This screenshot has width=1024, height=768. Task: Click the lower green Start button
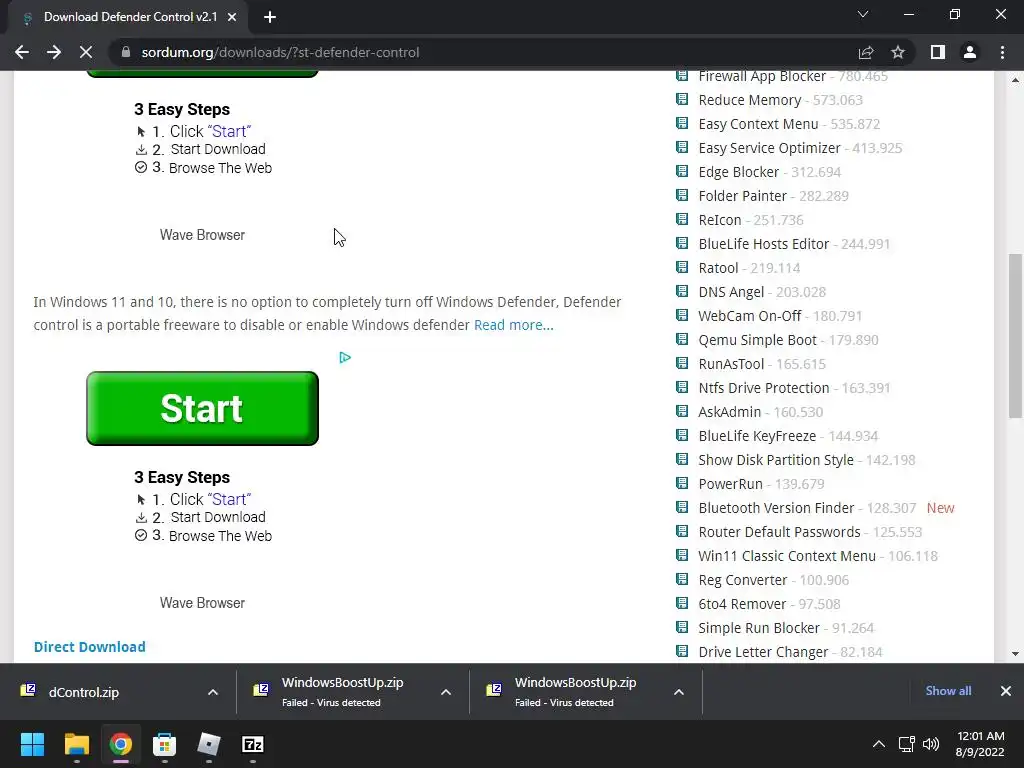click(202, 409)
